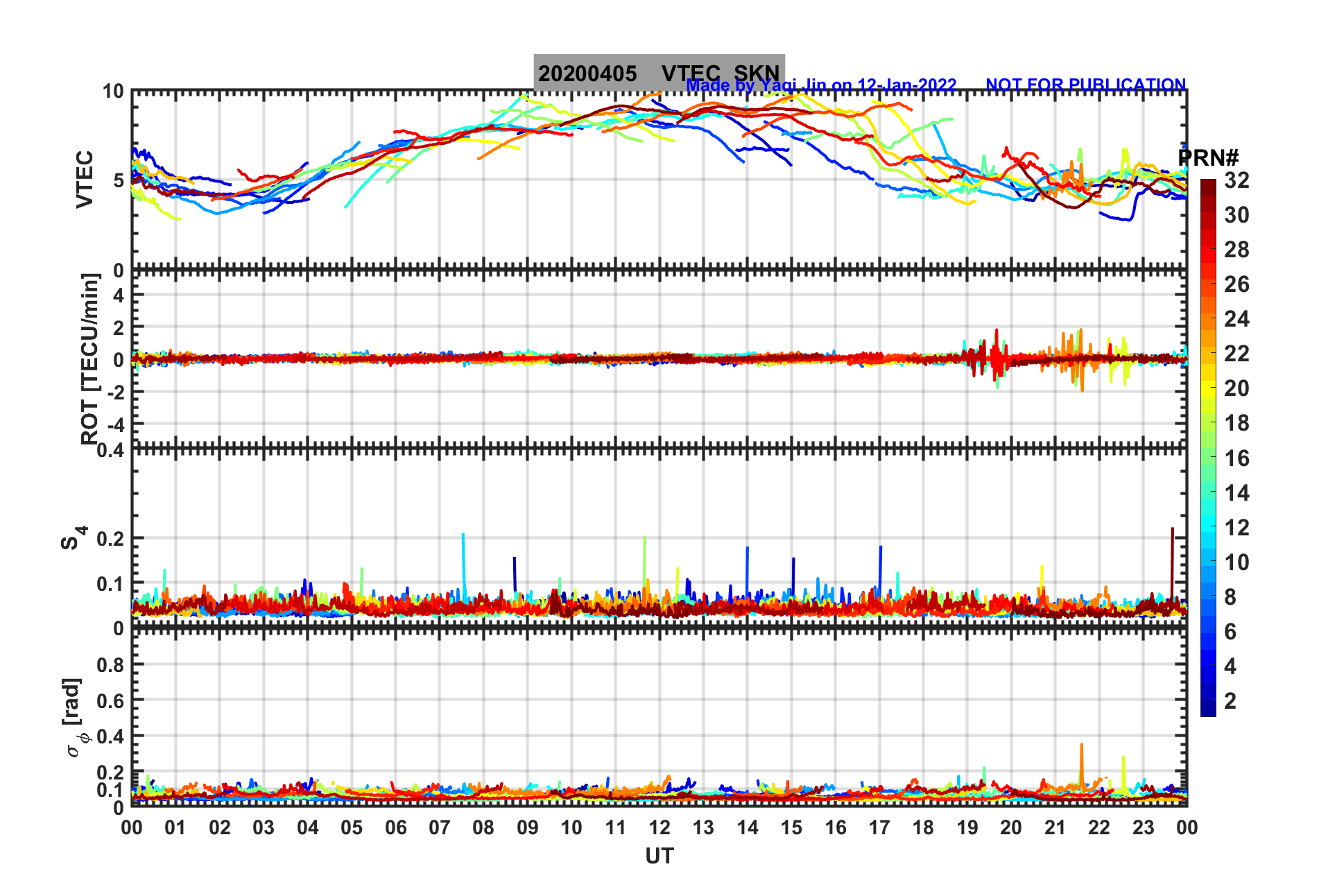This screenshot has width=1319, height=896.
Task: Click the S4 axis tick 0.2
Action: 111,538
